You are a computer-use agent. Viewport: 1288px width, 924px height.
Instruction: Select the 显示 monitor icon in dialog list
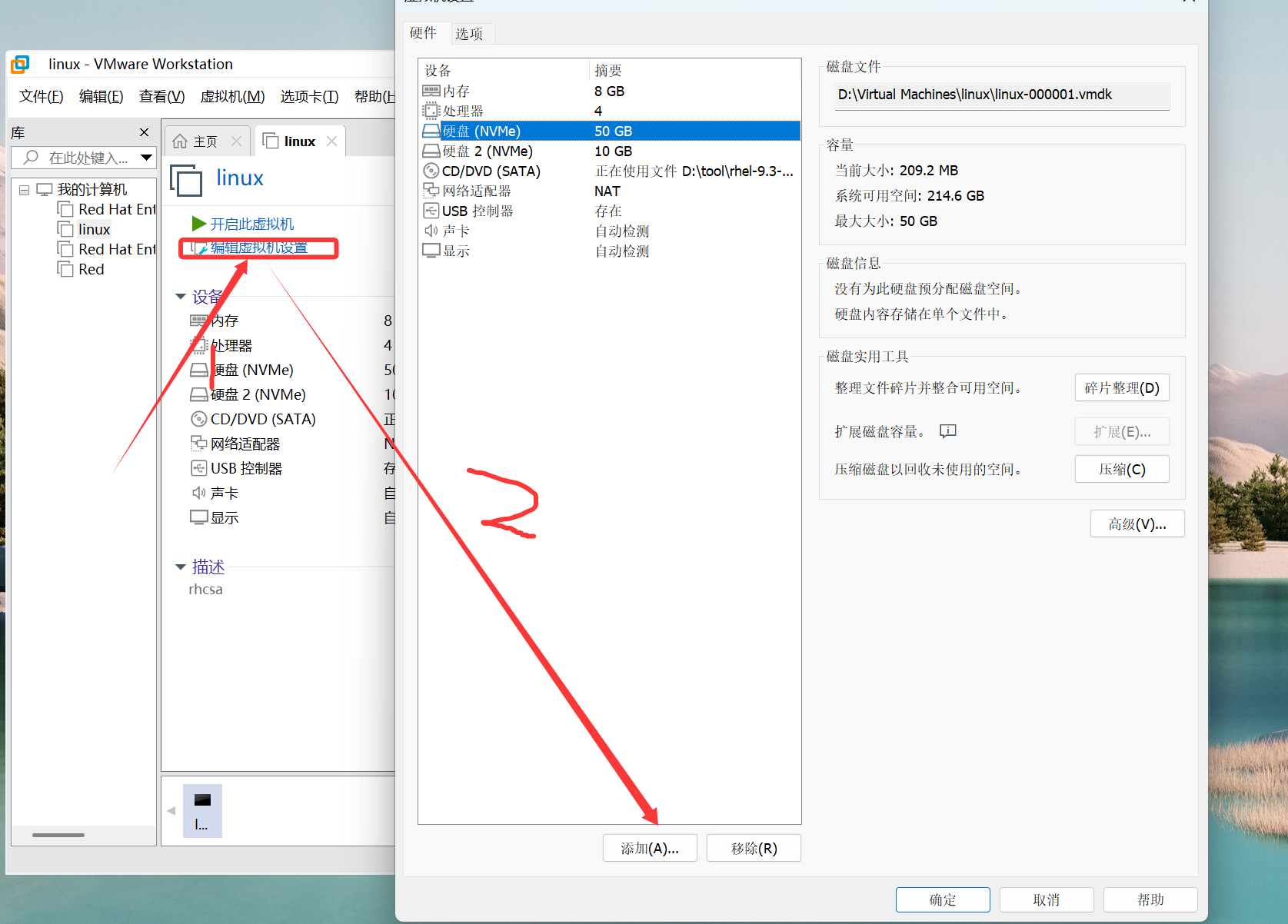pos(431,251)
